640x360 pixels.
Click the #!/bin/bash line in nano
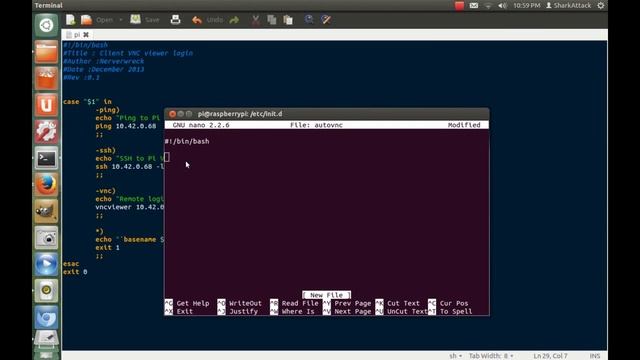tap(187, 141)
